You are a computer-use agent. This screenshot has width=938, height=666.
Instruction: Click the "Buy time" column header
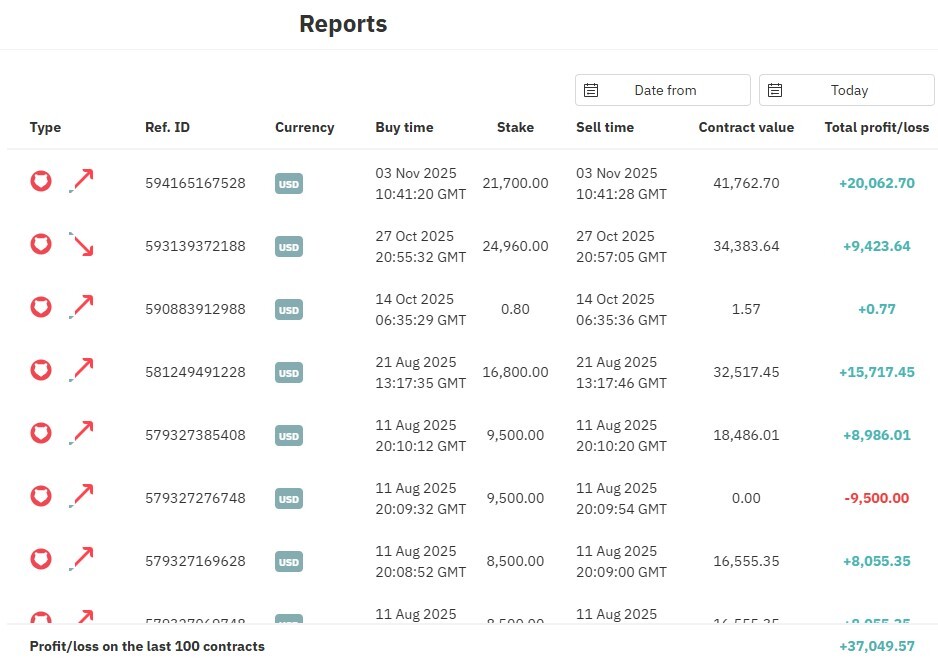[404, 127]
